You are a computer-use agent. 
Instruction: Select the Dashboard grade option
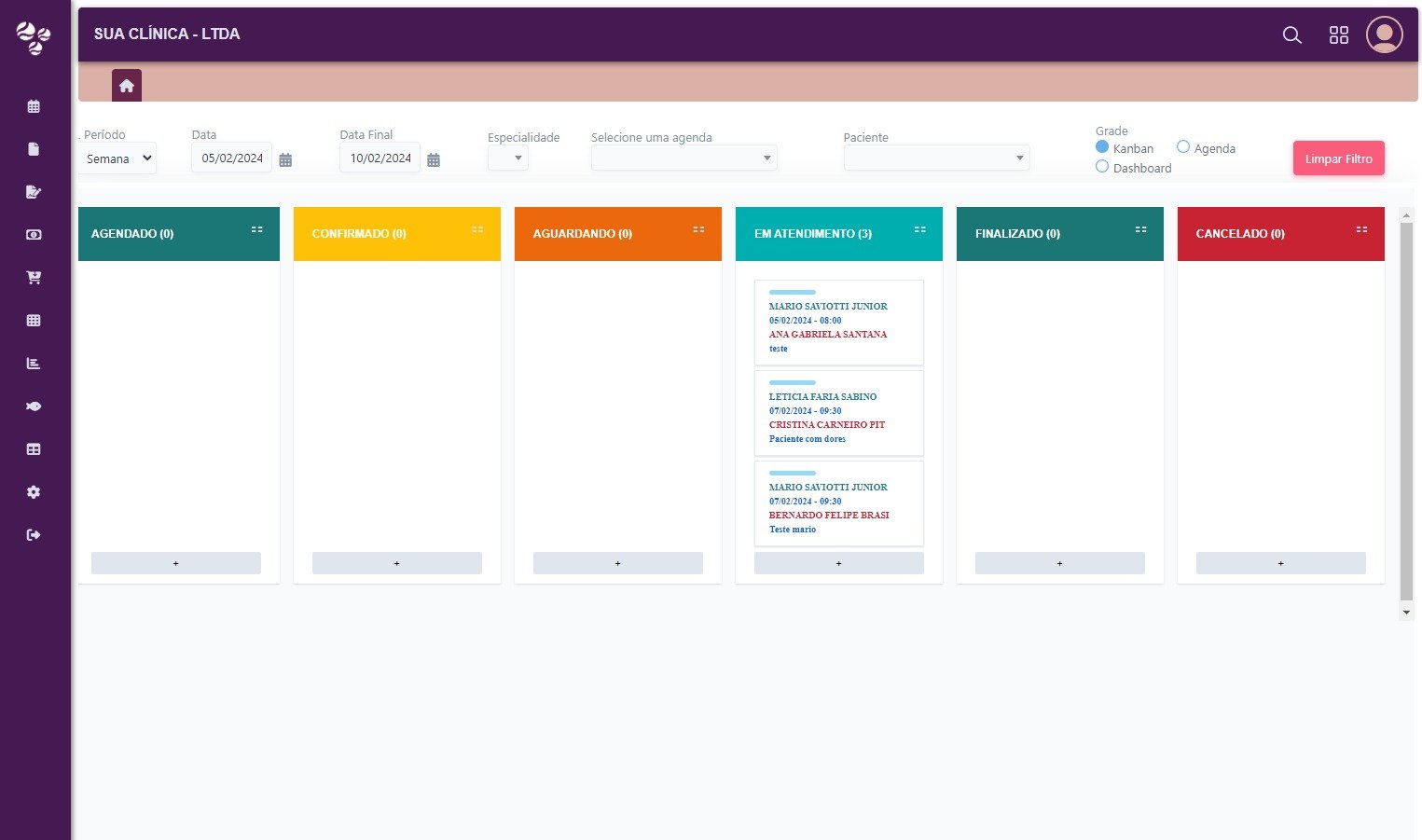[1102, 167]
